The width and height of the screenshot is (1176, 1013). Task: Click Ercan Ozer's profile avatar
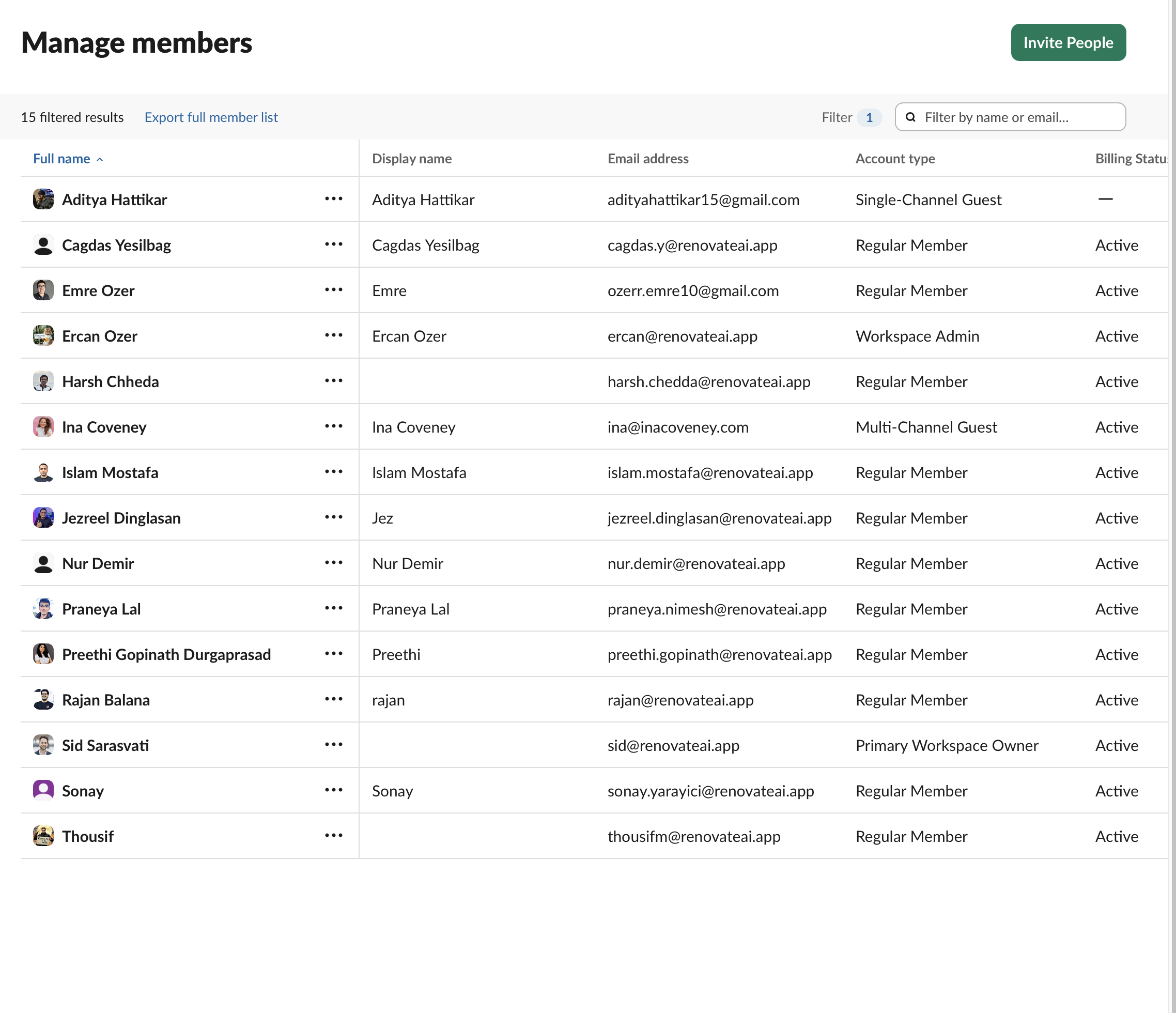coord(43,335)
